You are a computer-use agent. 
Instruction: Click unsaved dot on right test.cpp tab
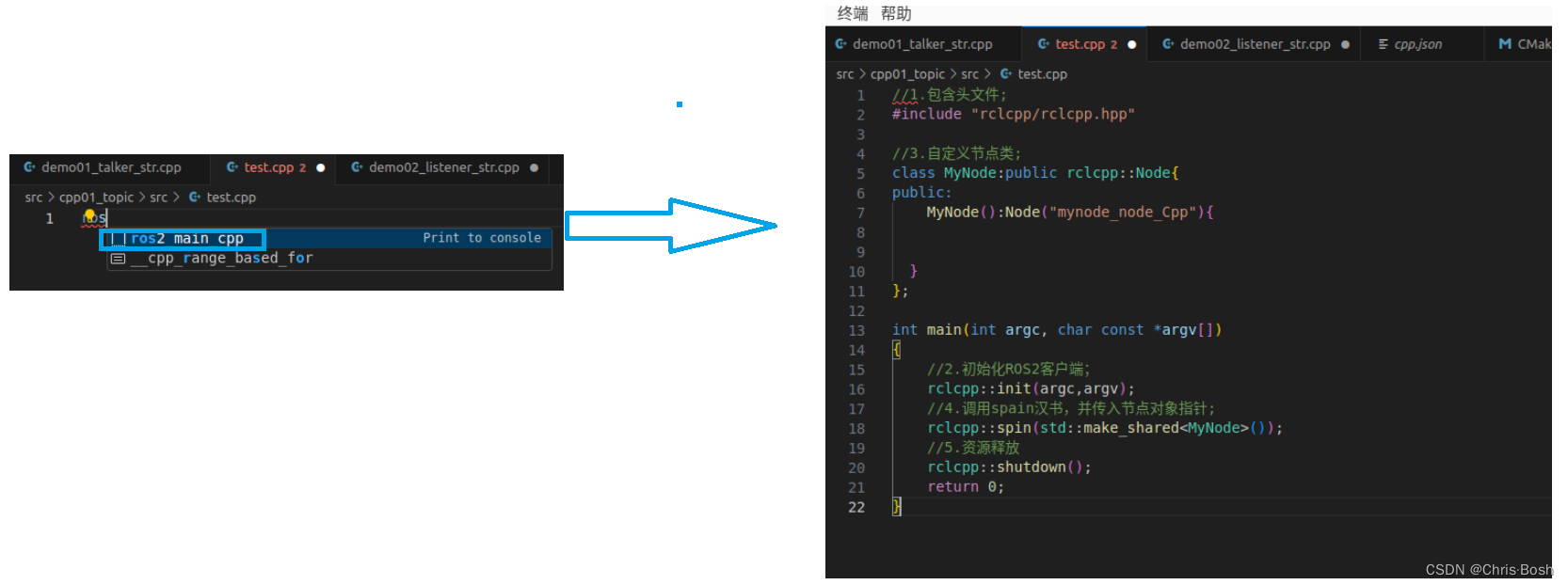(1131, 44)
